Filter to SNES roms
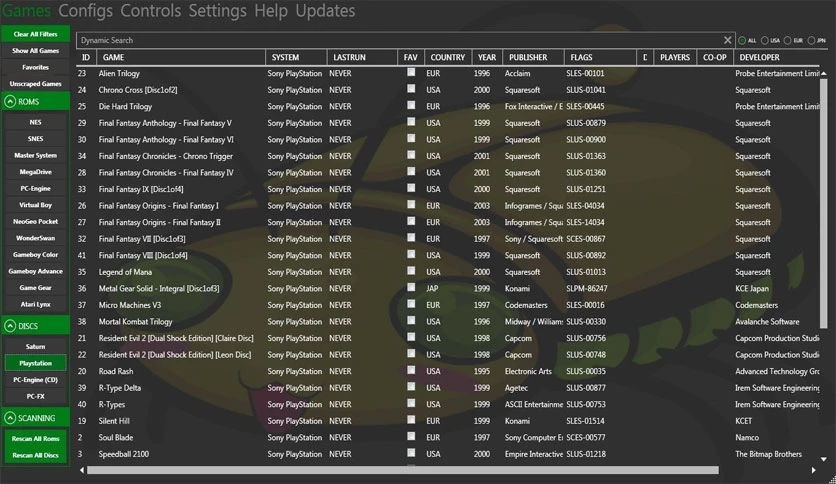The image size is (836, 484). pos(35,139)
